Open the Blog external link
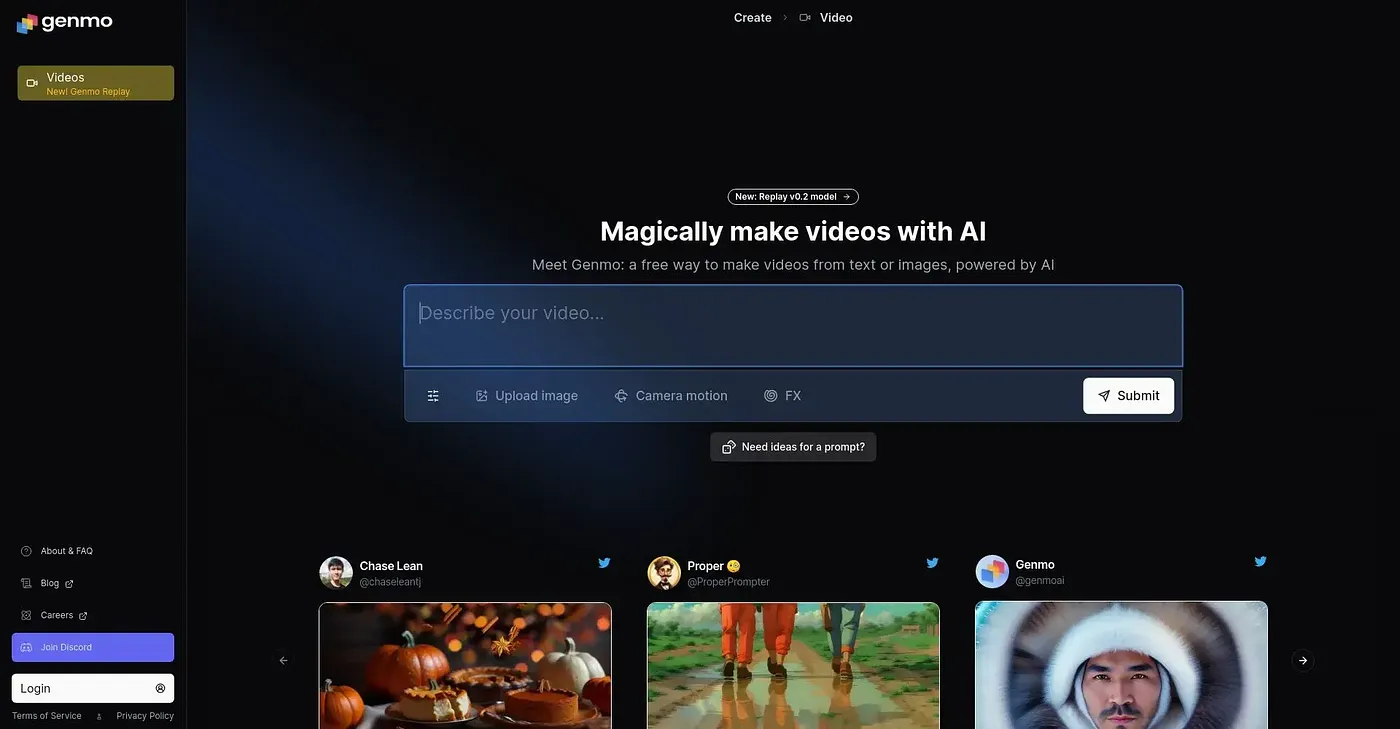 pos(47,583)
